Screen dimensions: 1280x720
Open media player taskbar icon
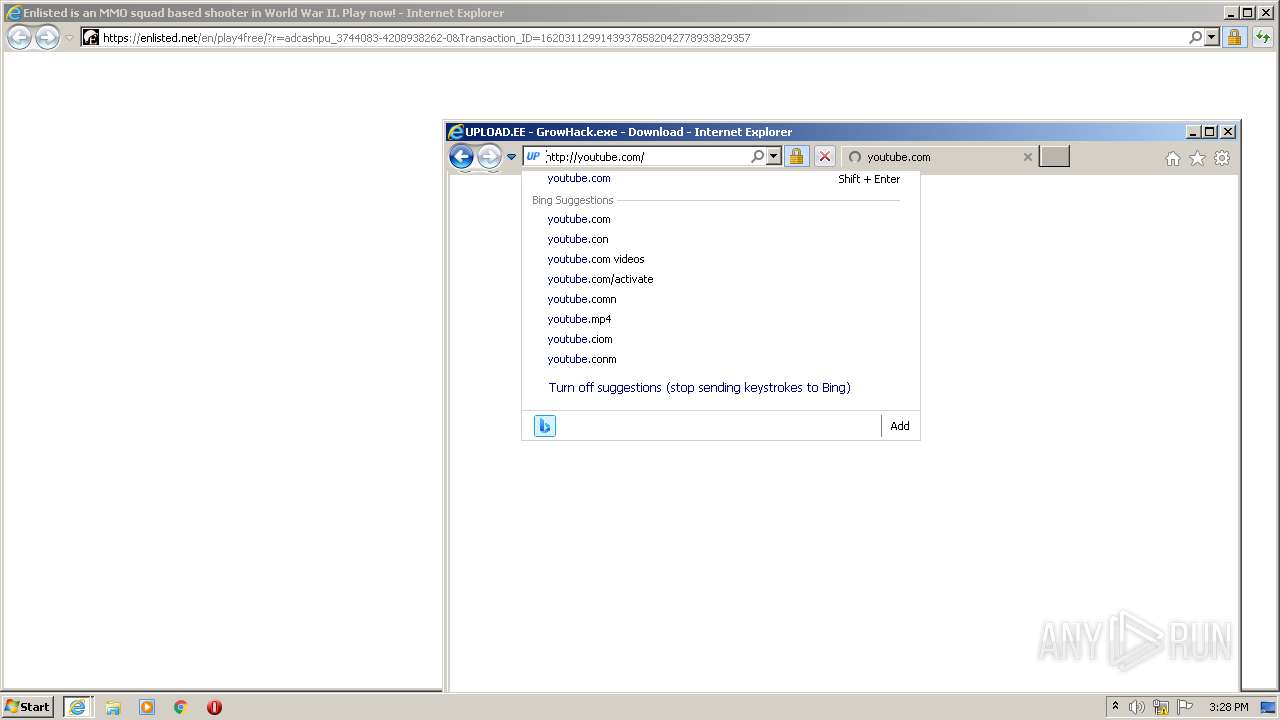pos(147,707)
